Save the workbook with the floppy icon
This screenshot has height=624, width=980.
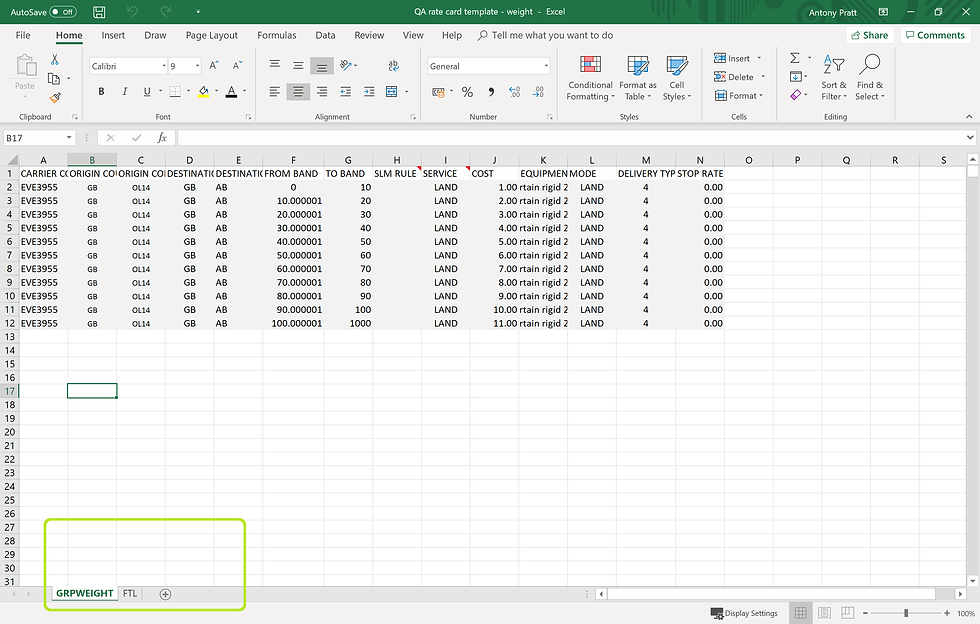point(99,12)
